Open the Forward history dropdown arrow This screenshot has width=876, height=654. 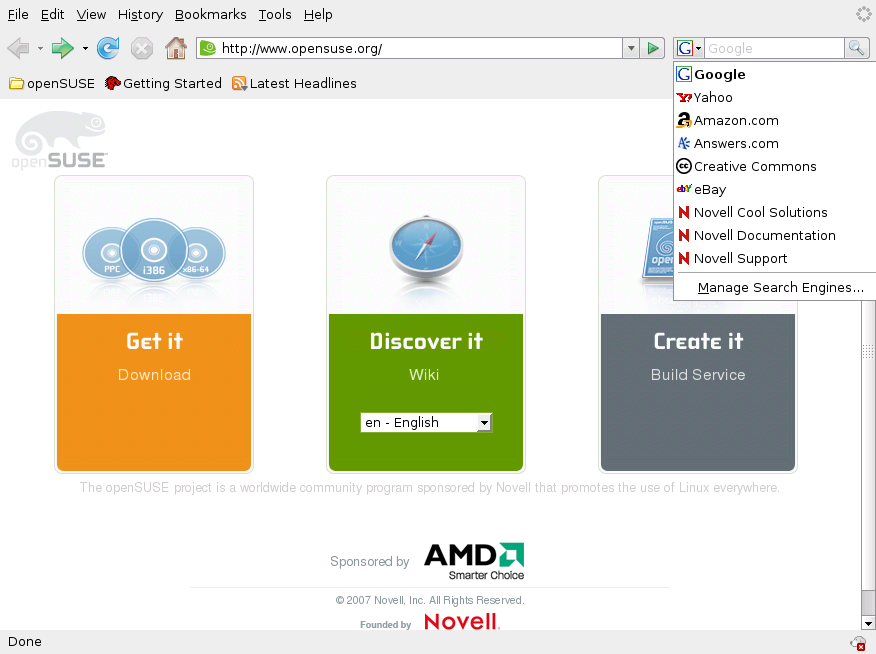pyautogui.click(x=85, y=49)
